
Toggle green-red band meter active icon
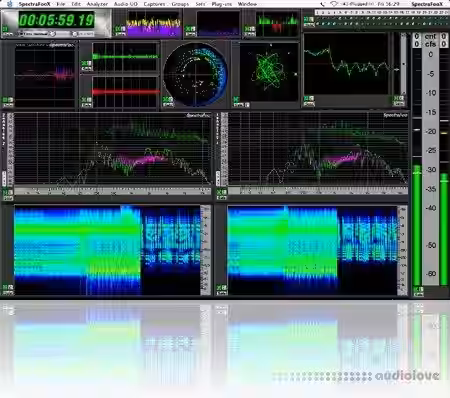[x=248, y=29]
